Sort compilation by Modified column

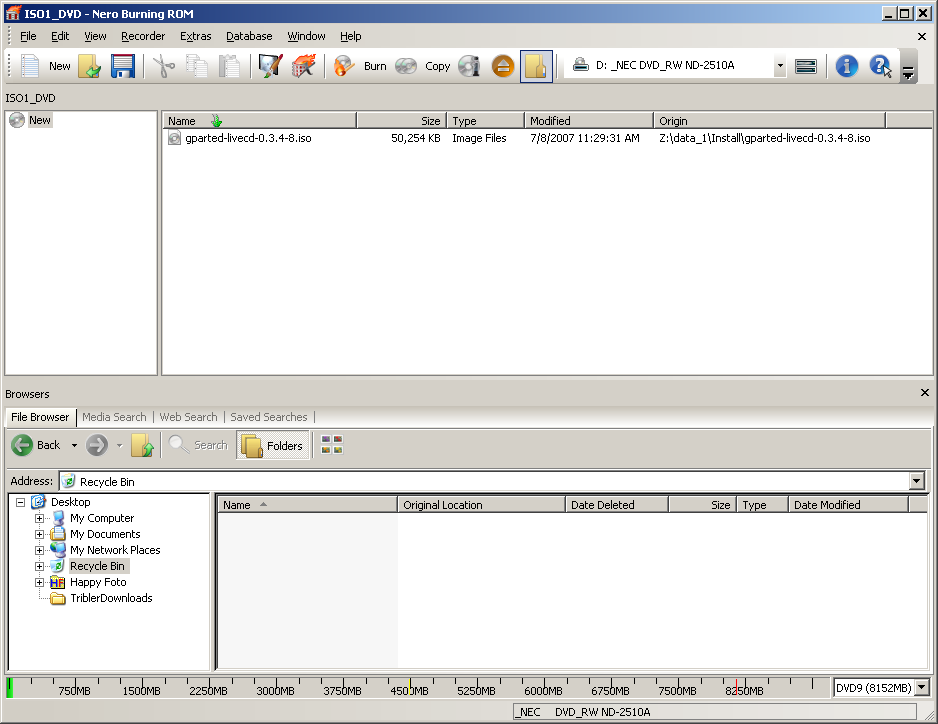pos(589,121)
